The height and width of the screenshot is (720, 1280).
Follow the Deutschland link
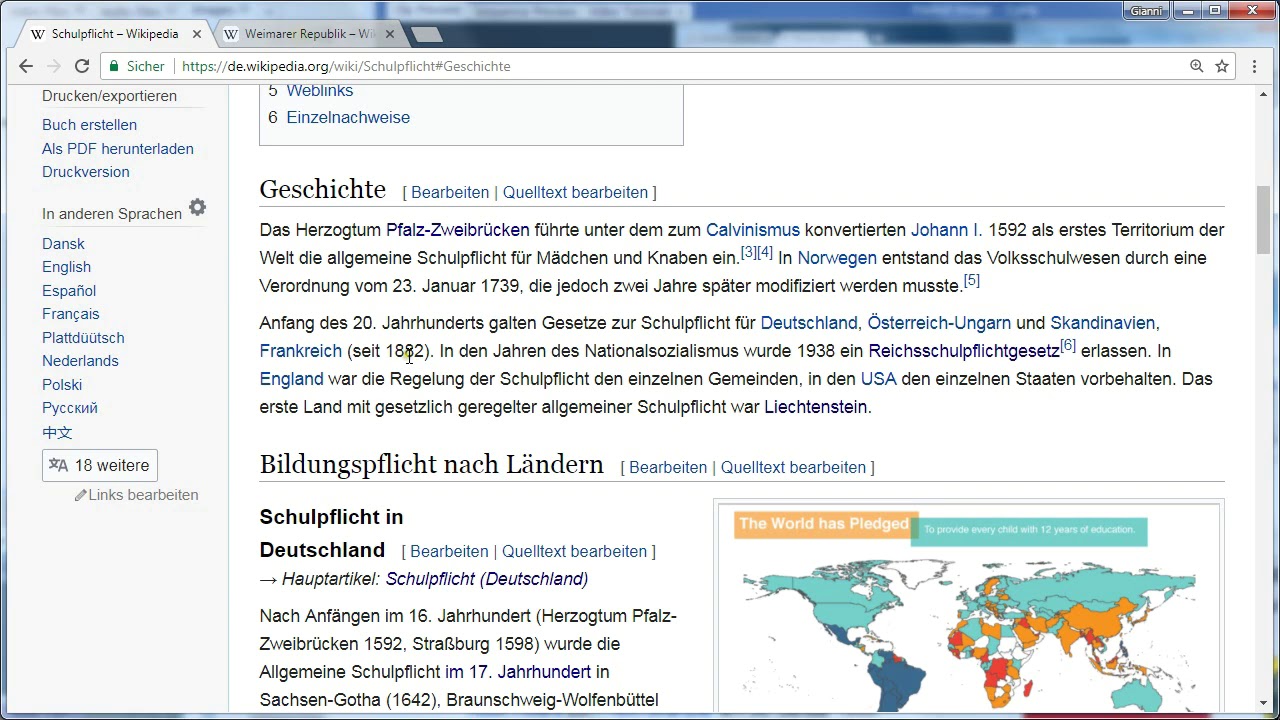pyautogui.click(x=809, y=323)
